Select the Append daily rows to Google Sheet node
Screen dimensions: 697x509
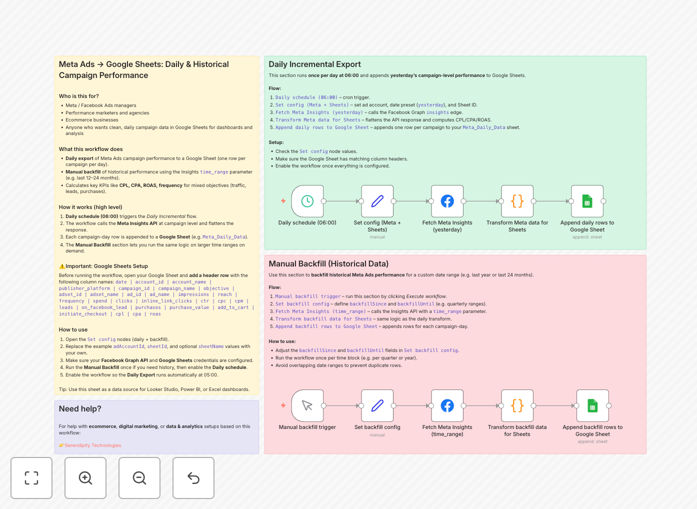coord(587,201)
